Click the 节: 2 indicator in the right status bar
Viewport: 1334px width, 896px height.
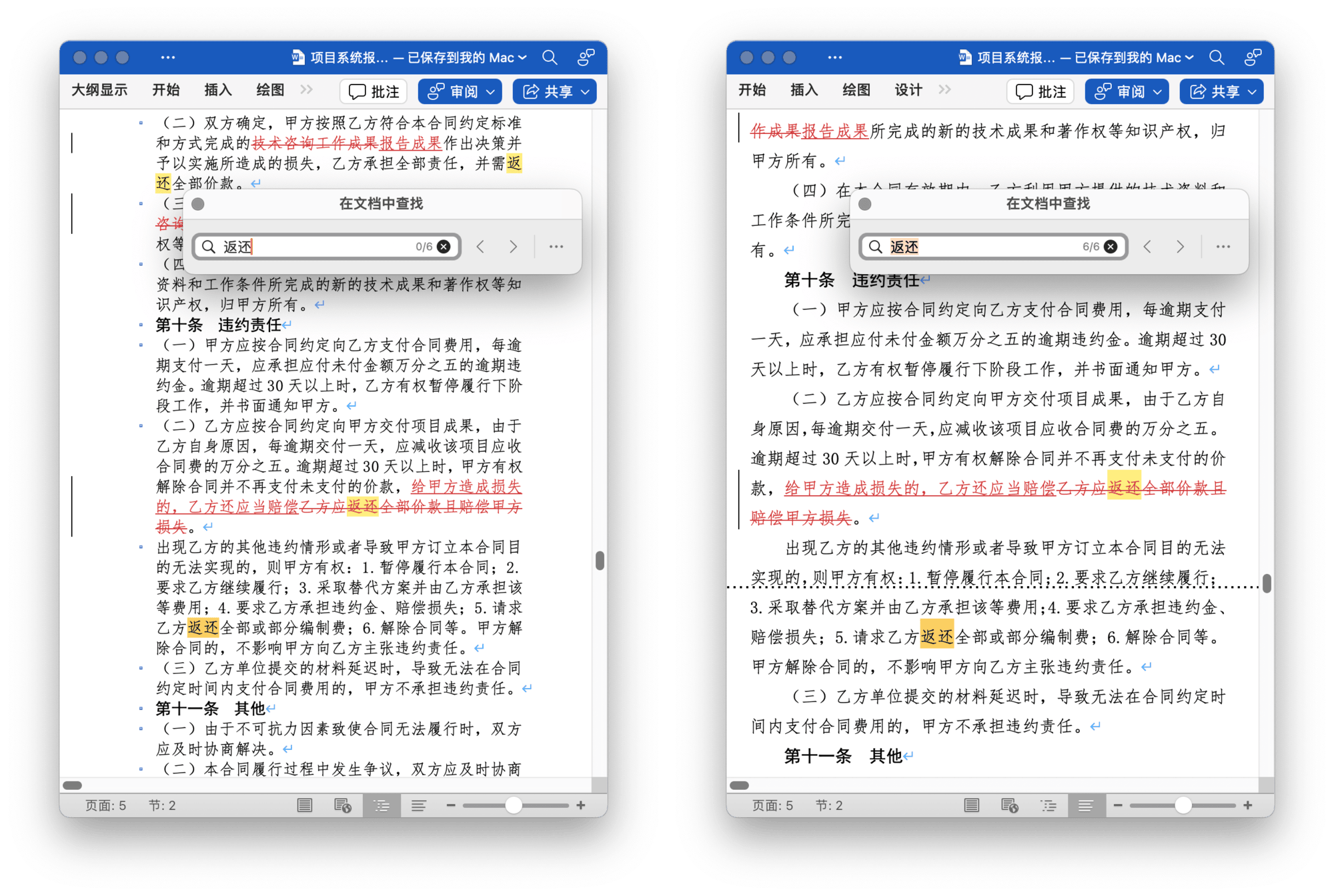click(829, 805)
